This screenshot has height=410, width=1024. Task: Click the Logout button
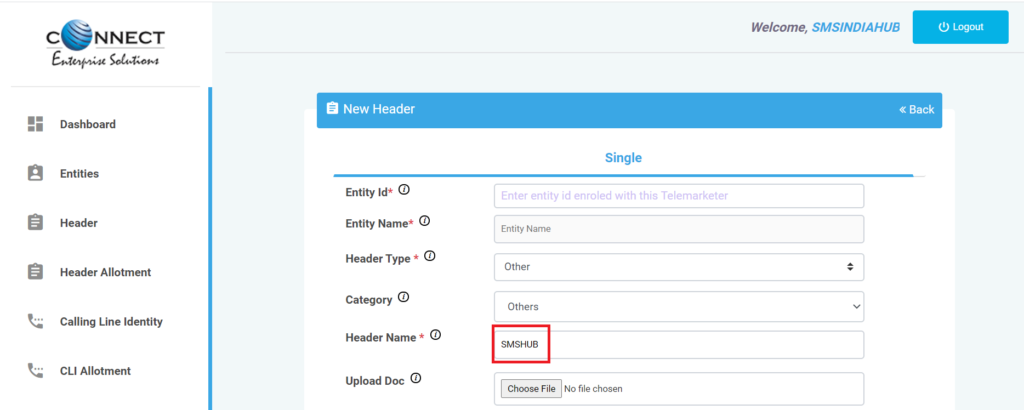point(960,27)
